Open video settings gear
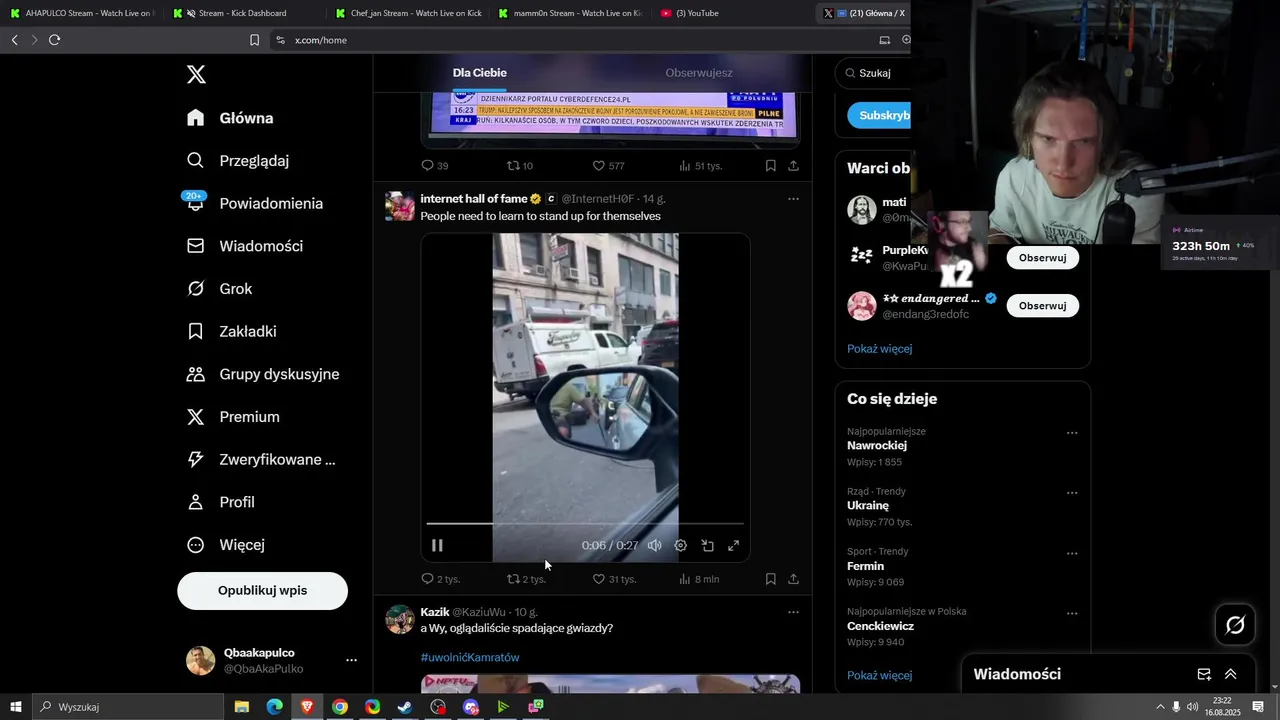 681,545
